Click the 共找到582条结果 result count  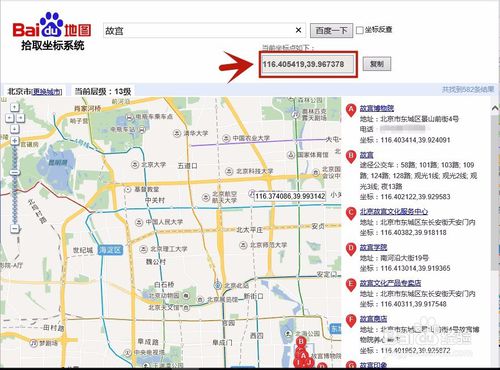(468, 89)
